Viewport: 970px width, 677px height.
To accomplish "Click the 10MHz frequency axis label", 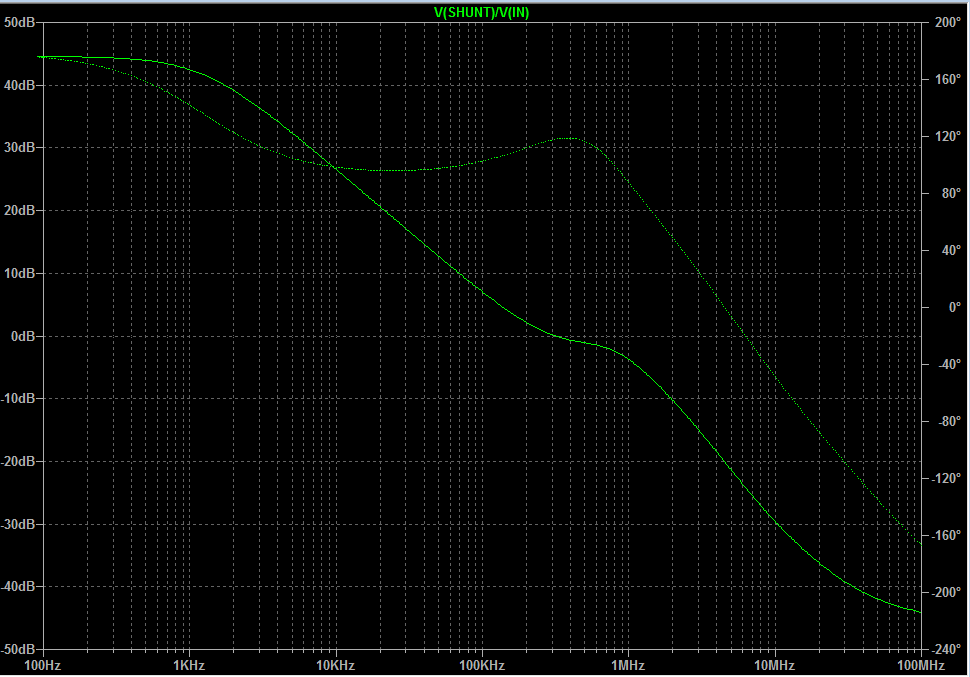I will pyautogui.click(x=775, y=666).
